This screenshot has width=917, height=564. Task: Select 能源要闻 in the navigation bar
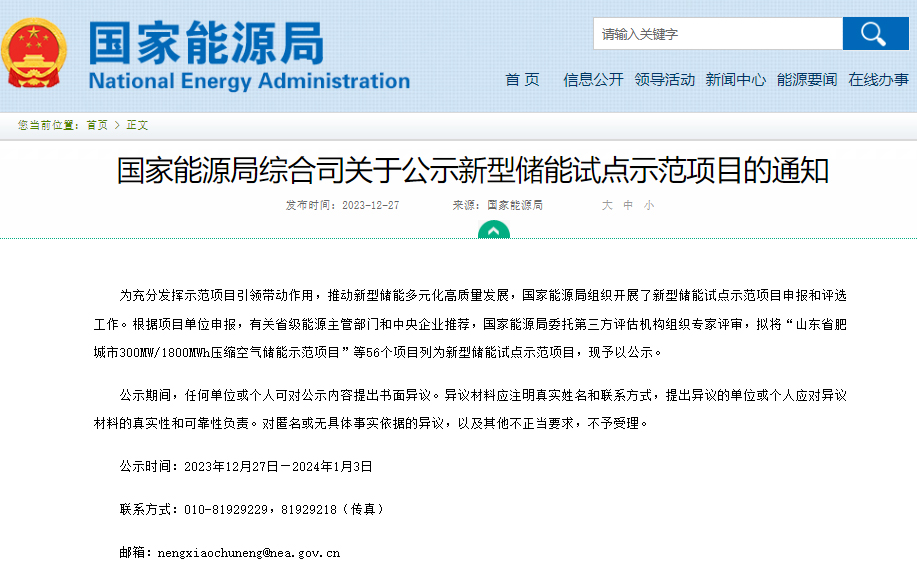coord(807,80)
